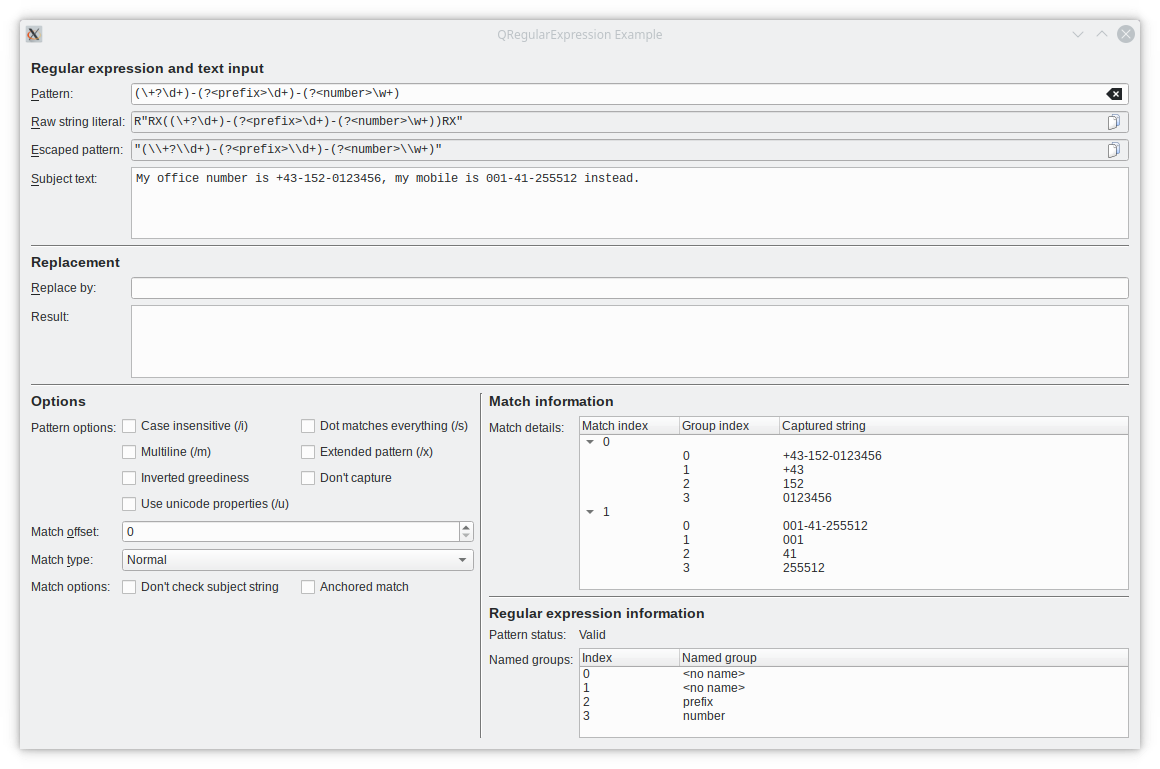The width and height of the screenshot is (1160, 769).
Task: Decrement the Match offset spin arrow down
Action: click(466, 536)
